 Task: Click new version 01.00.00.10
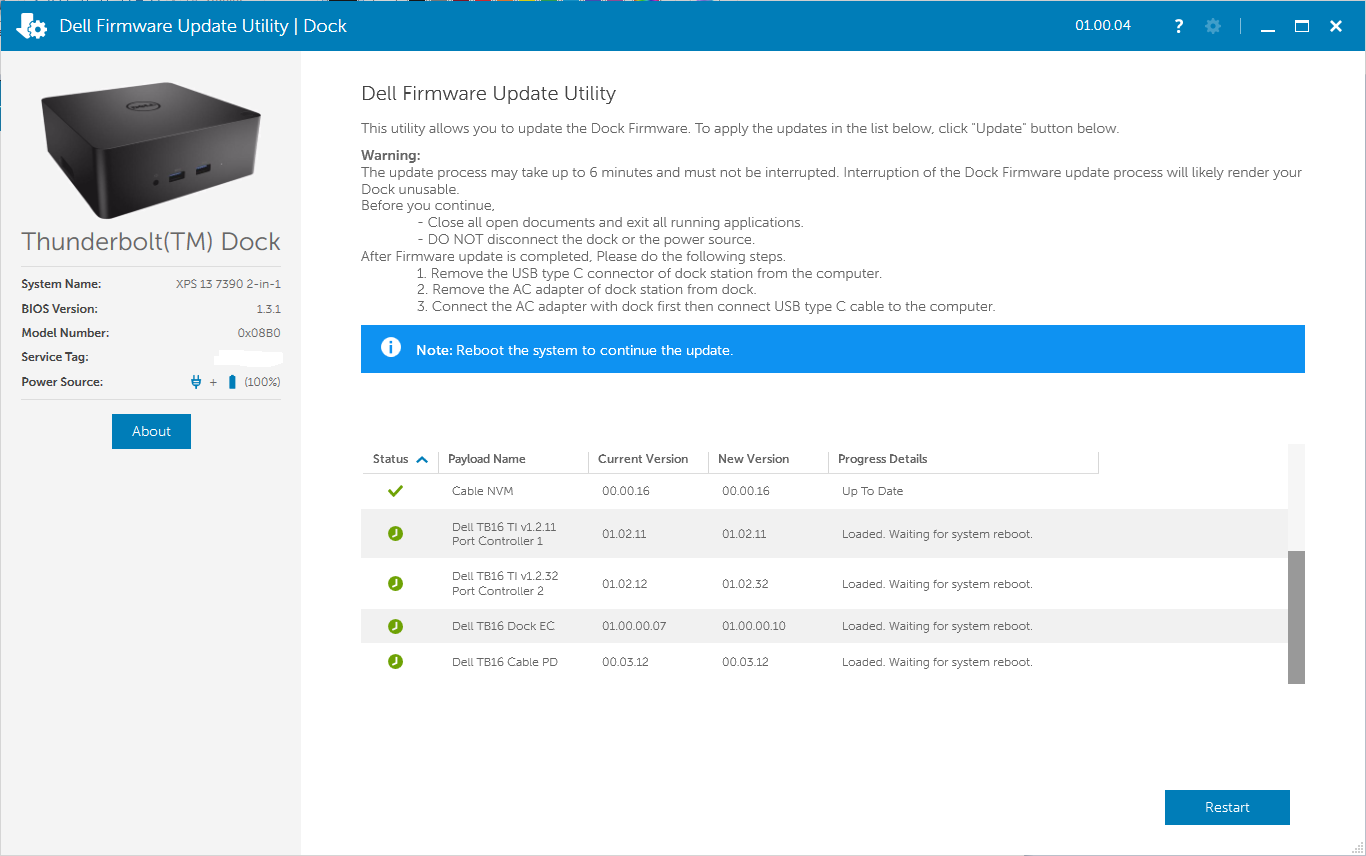pyautogui.click(x=754, y=626)
